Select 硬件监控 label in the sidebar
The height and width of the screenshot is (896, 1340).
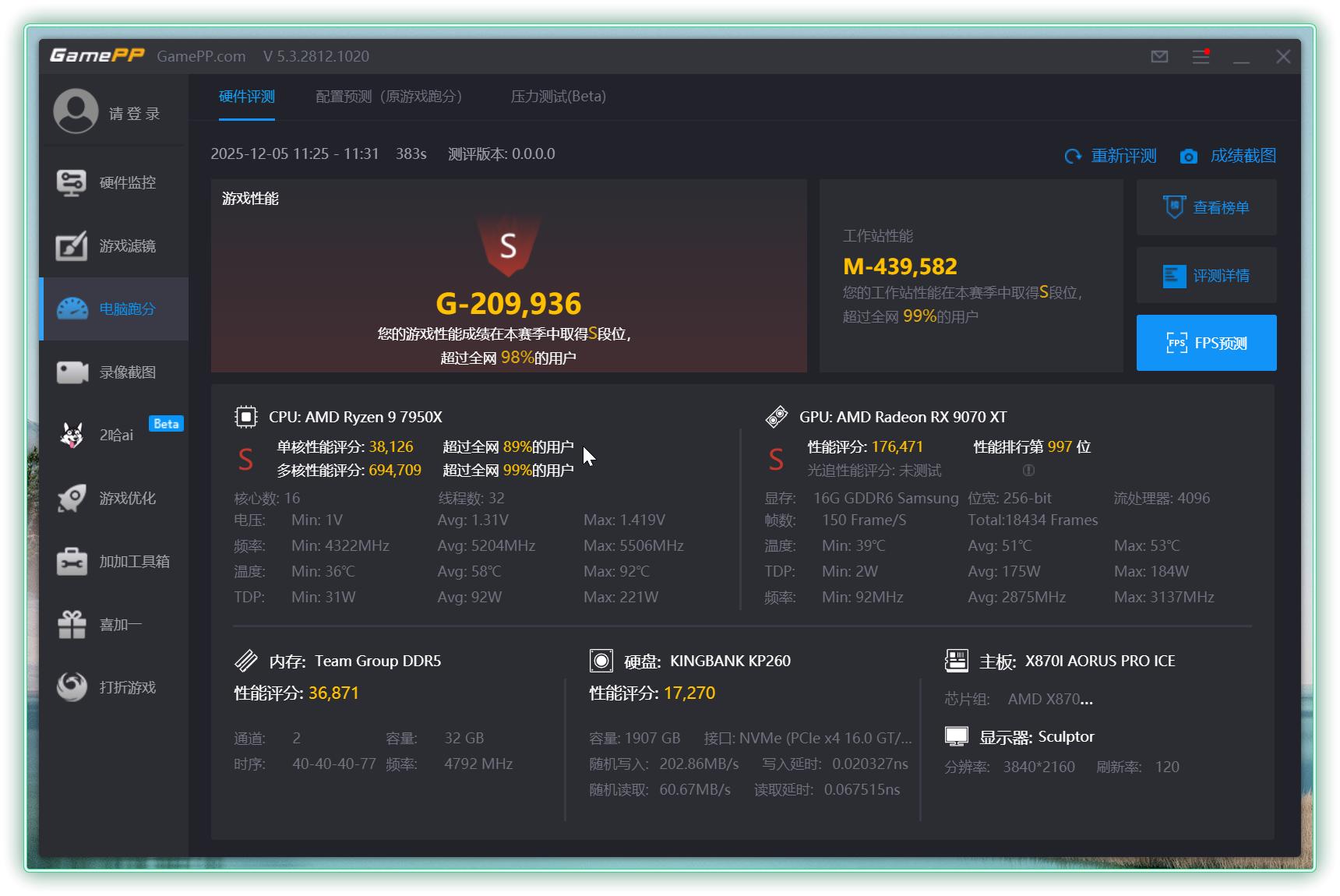(x=128, y=183)
